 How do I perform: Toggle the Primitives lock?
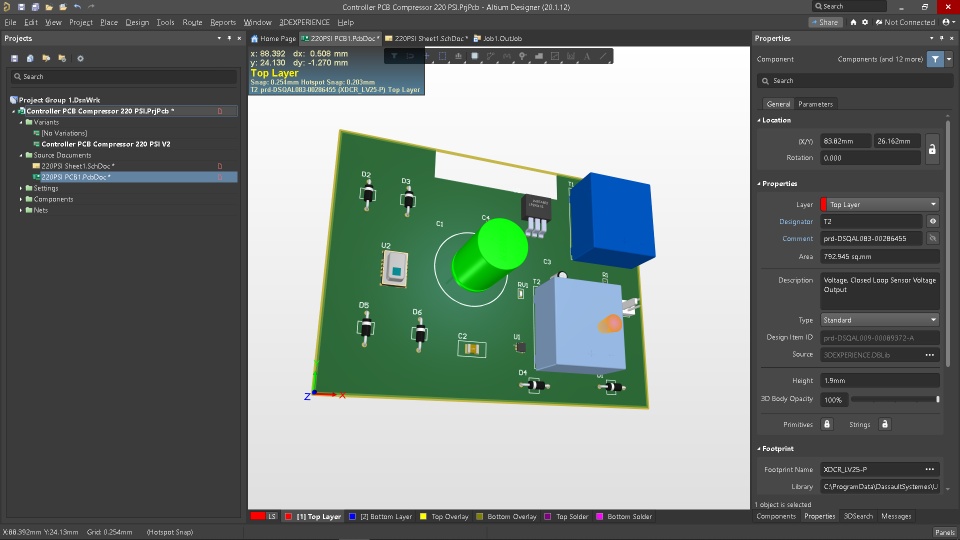[827, 424]
